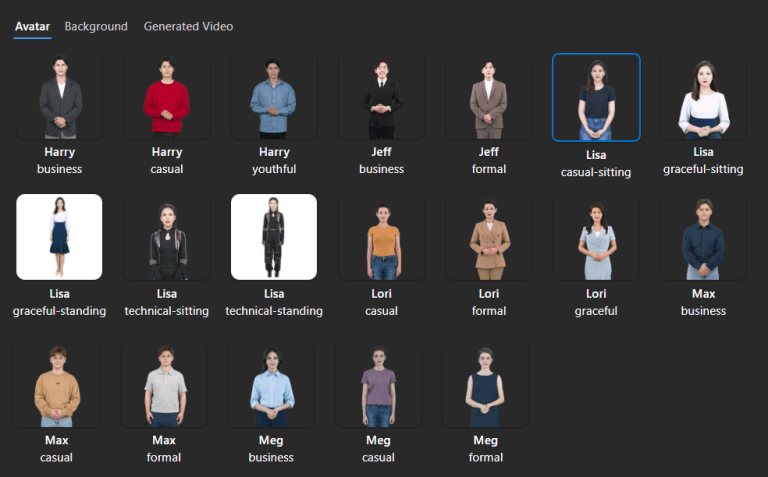The height and width of the screenshot is (477, 768).
Task: Select the Harry business avatar thumbnail
Action: 59,96
